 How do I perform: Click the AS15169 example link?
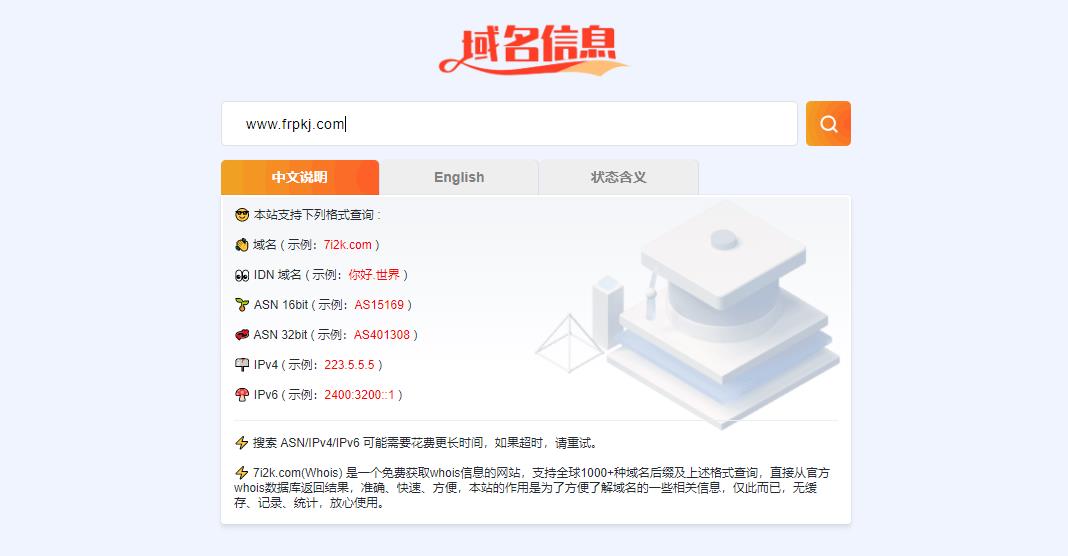379,305
